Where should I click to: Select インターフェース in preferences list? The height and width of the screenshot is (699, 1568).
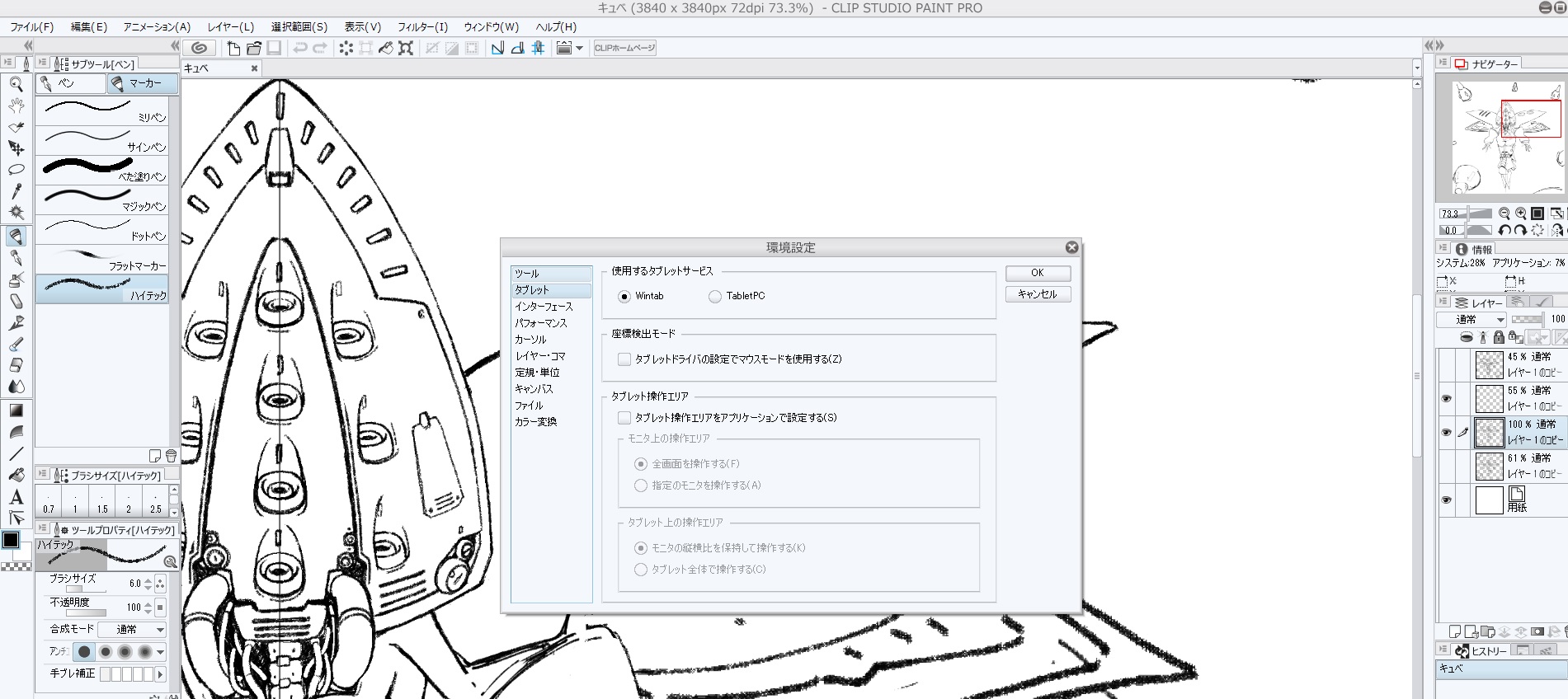point(544,307)
